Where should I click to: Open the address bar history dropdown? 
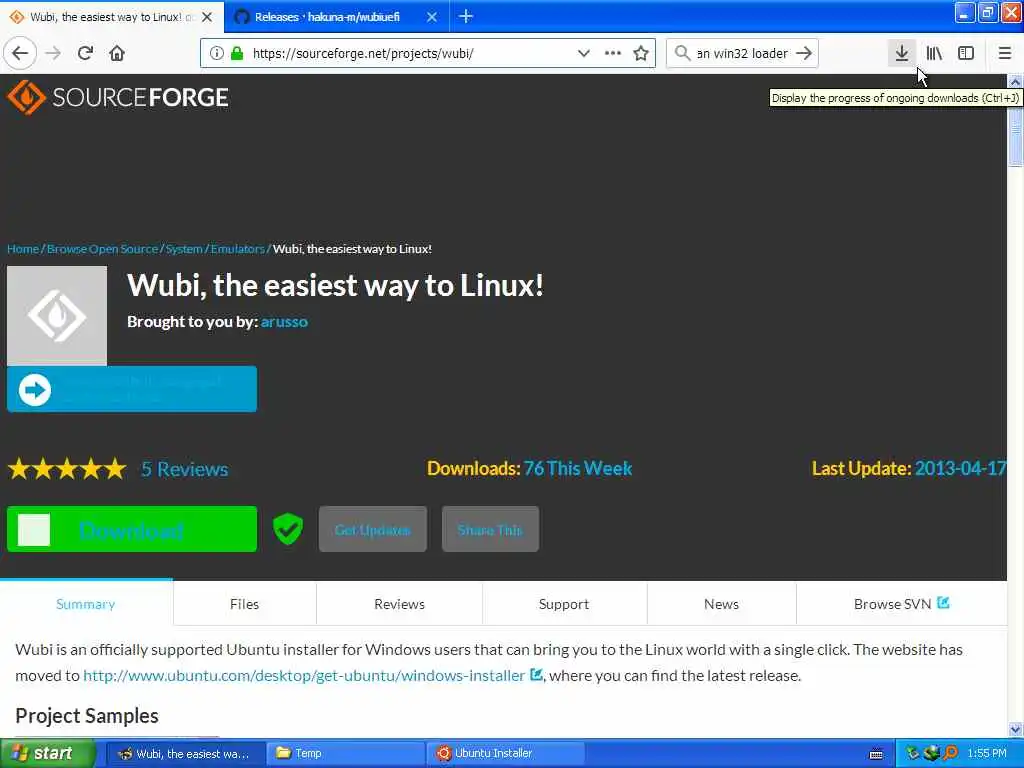tap(584, 53)
